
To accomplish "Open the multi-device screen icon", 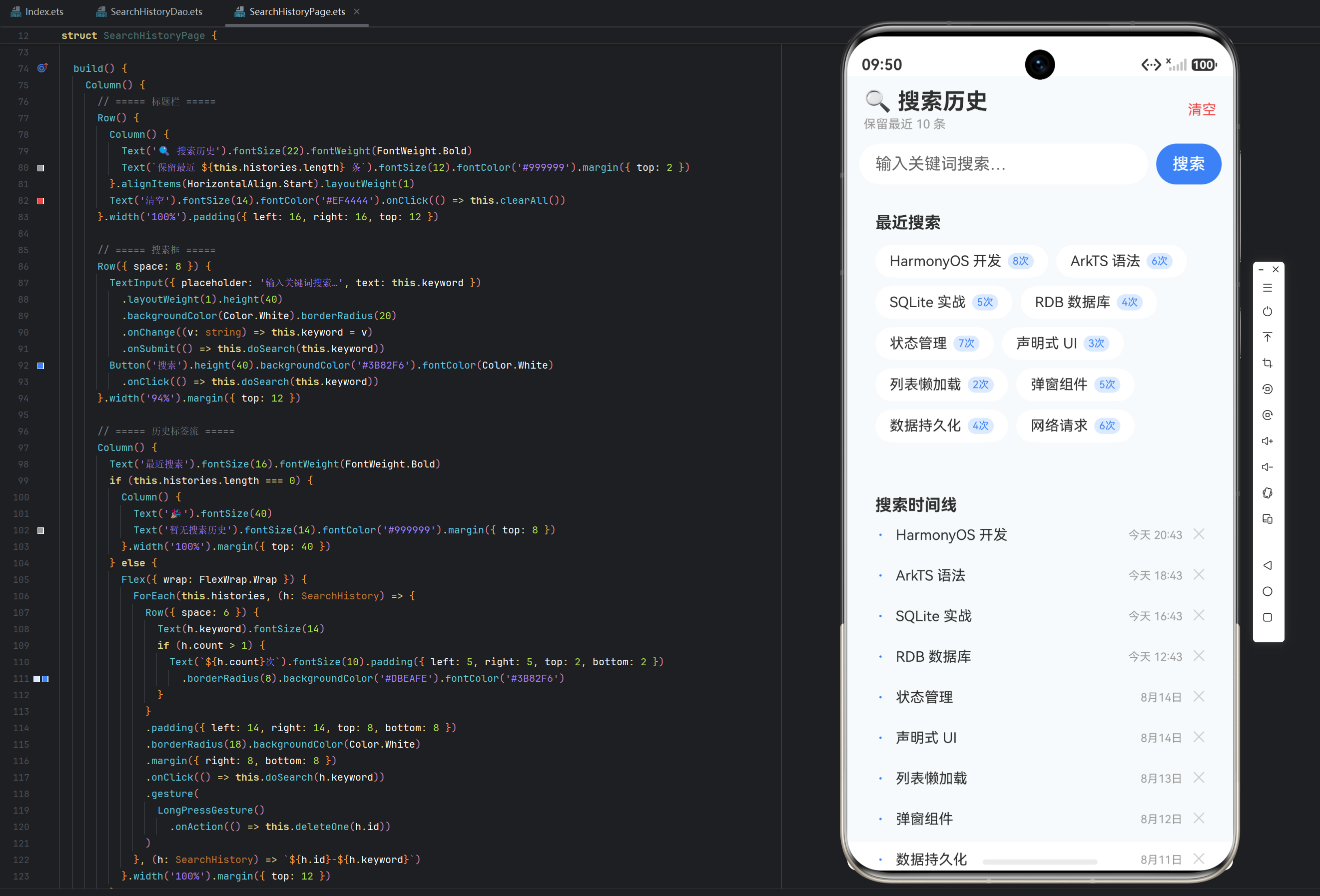I will pyautogui.click(x=1267, y=519).
